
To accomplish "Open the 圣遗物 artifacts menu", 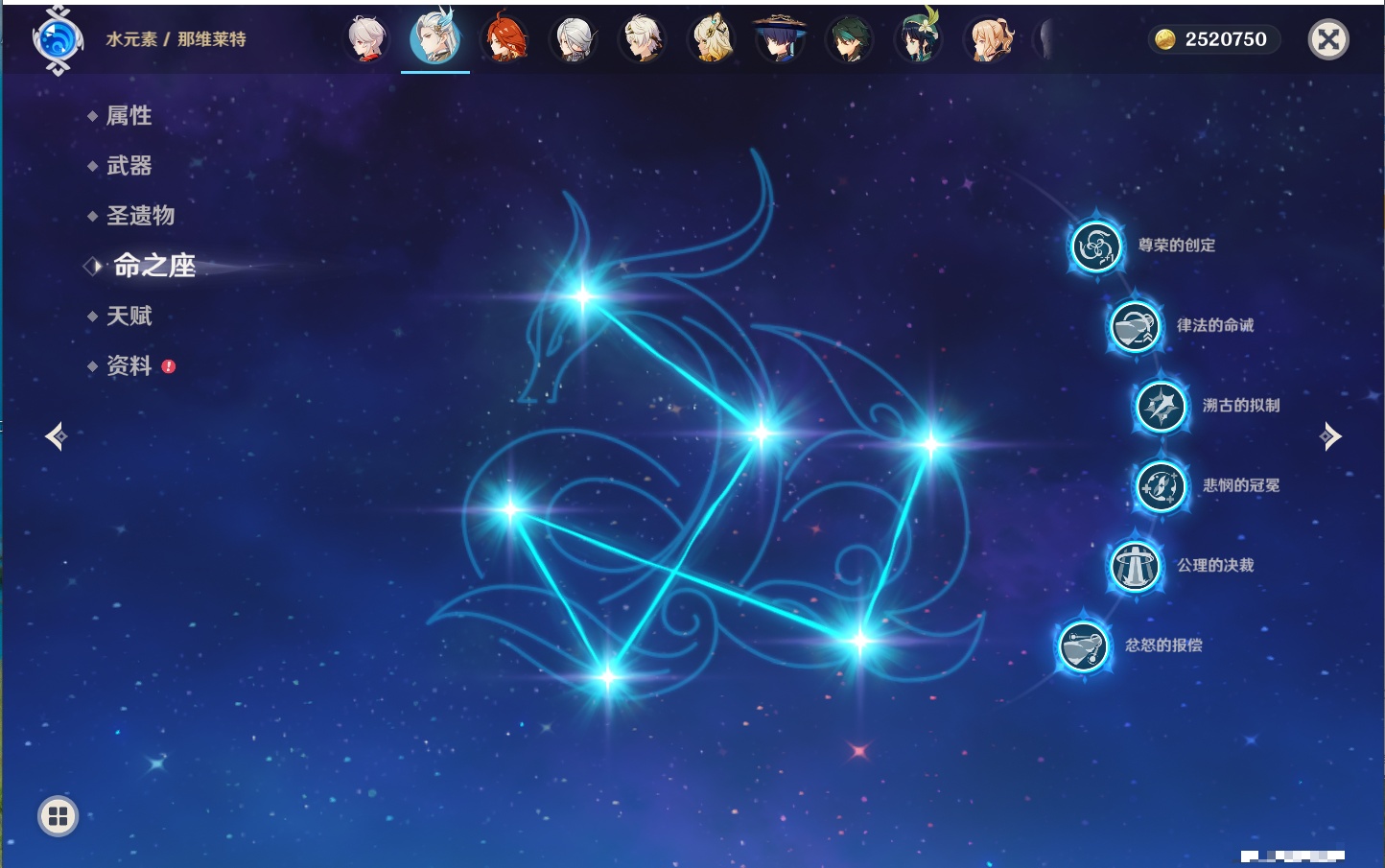I will (x=140, y=216).
